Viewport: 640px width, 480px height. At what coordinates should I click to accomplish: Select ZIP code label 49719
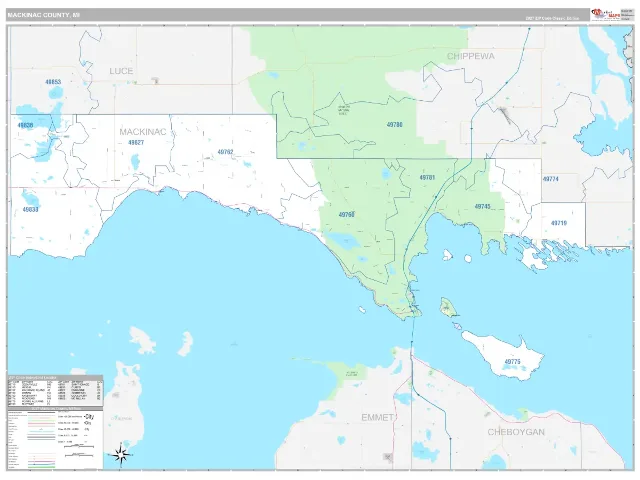point(559,223)
